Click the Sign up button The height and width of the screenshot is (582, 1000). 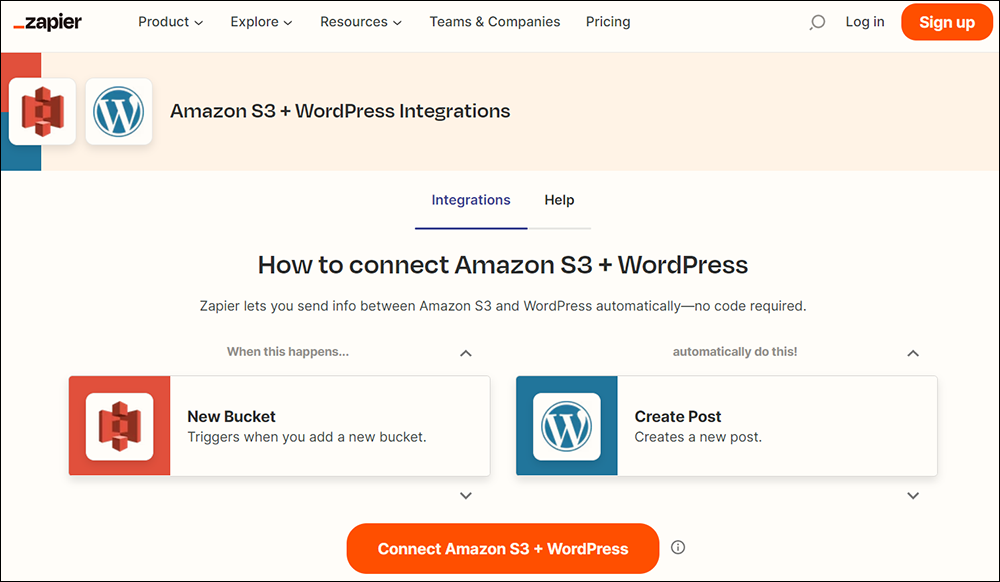tap(946, 22)
